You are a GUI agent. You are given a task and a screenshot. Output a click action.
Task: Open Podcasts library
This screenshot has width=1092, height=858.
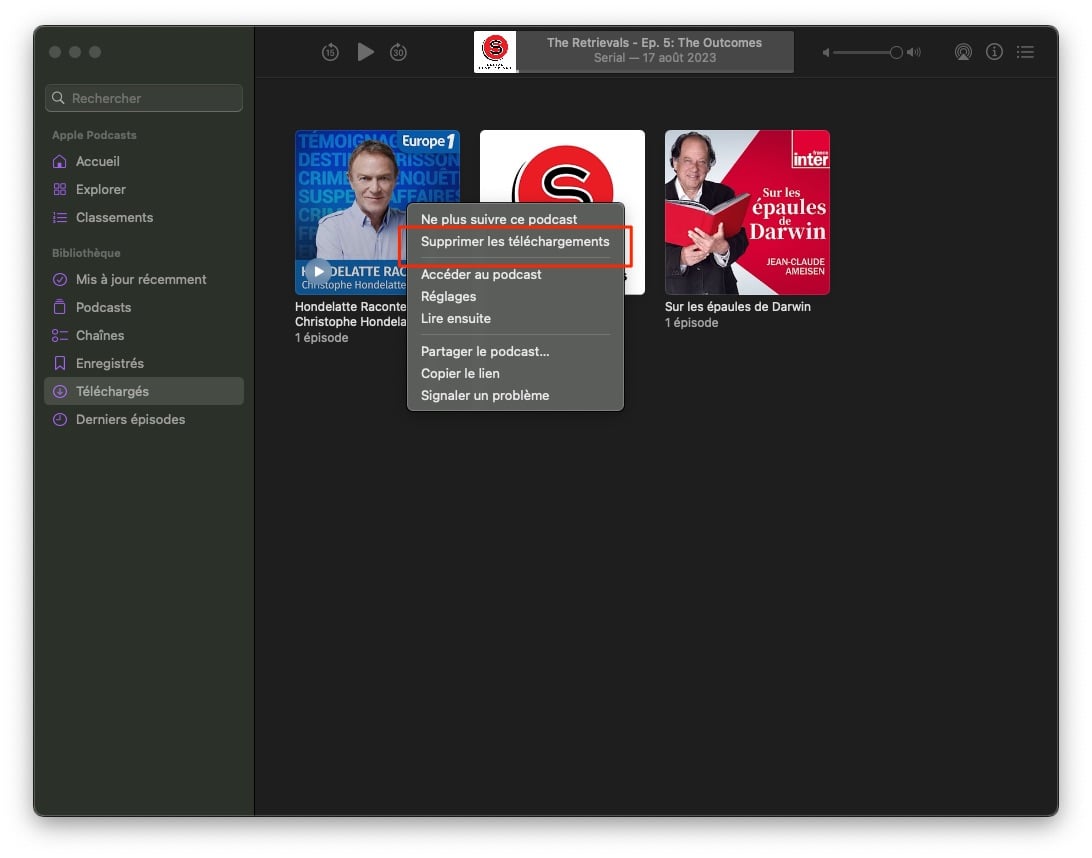click(x=144, y=307)
